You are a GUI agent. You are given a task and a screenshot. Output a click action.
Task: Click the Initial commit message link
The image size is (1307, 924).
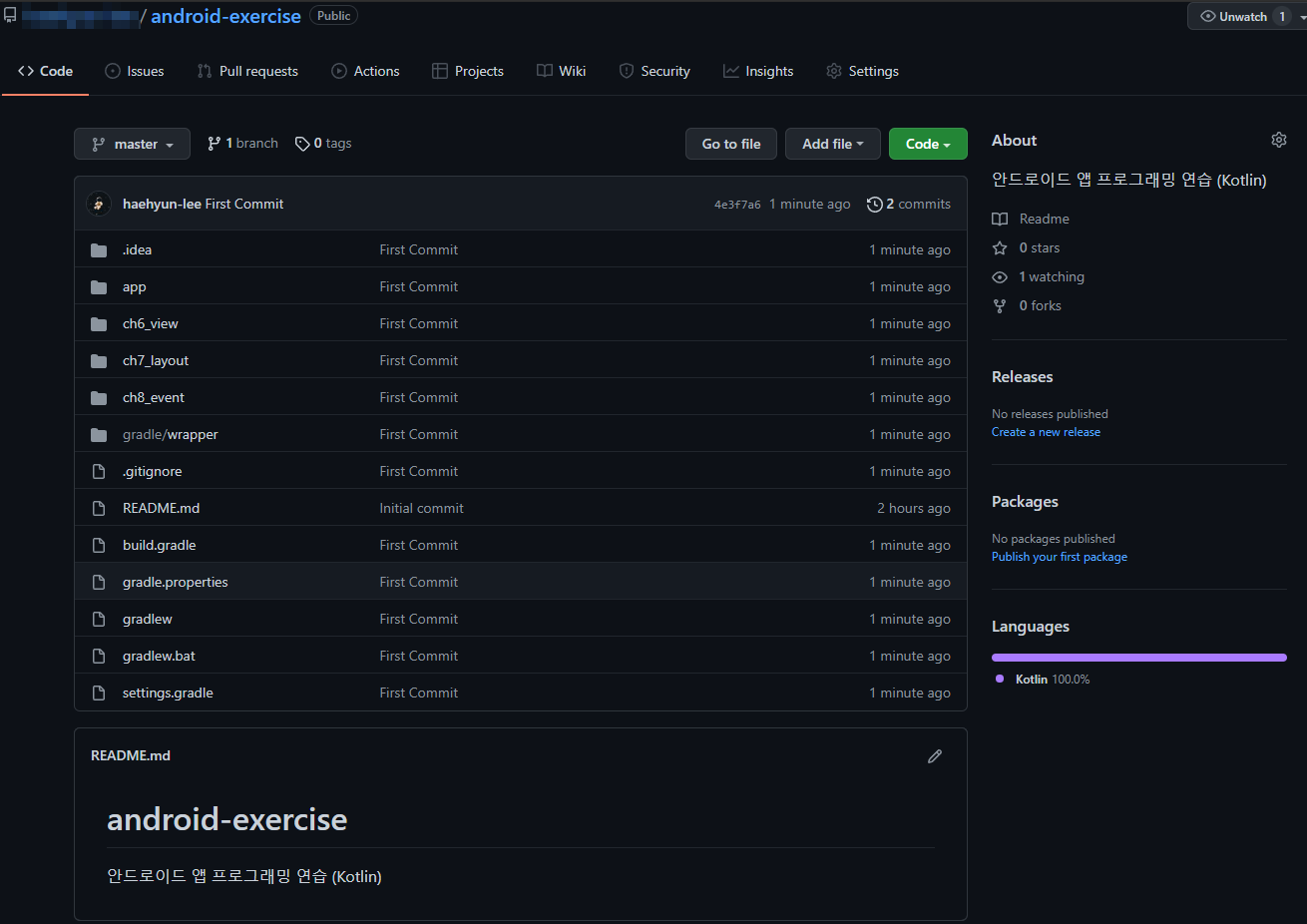(x=421, y=508)
